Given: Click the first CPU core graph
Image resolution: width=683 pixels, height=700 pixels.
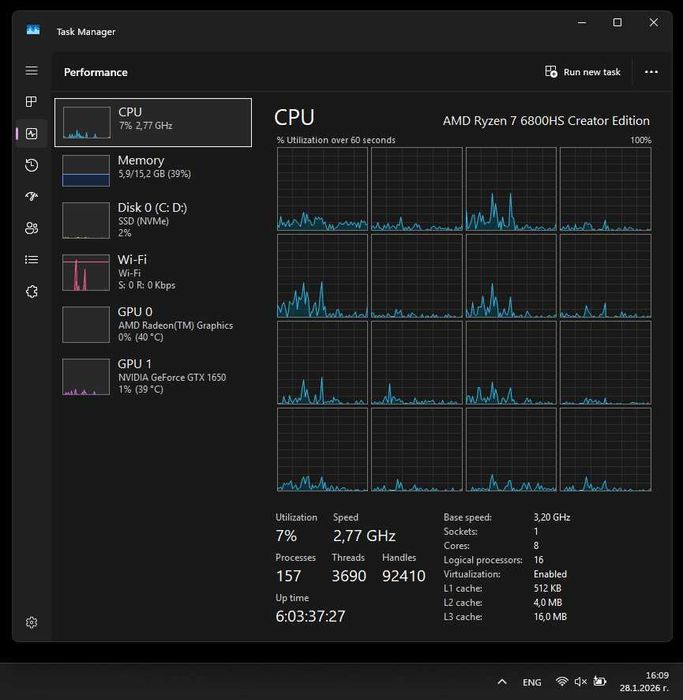Looking at the screenshot, I should coord(323,189).
